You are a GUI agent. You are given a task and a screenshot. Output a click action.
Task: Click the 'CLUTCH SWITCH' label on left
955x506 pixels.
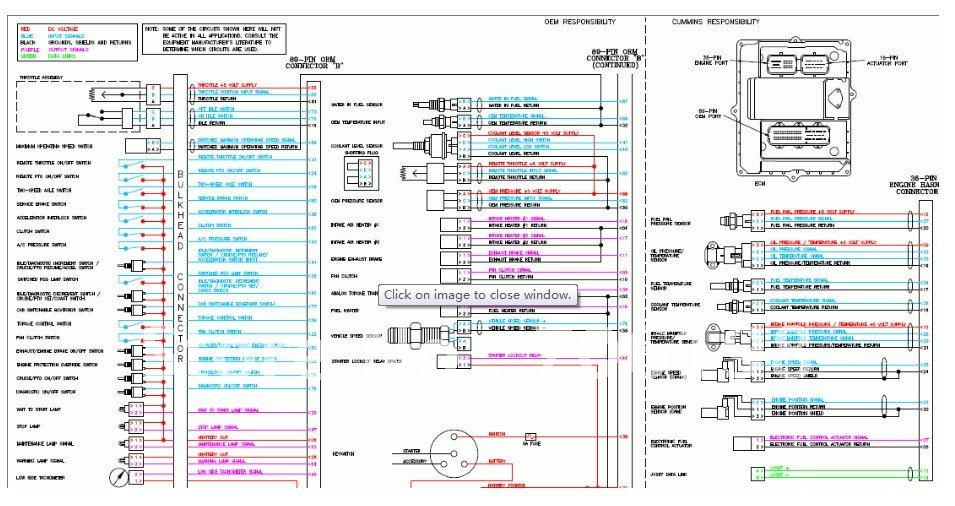pyautogui.click(x=33, y=231)
